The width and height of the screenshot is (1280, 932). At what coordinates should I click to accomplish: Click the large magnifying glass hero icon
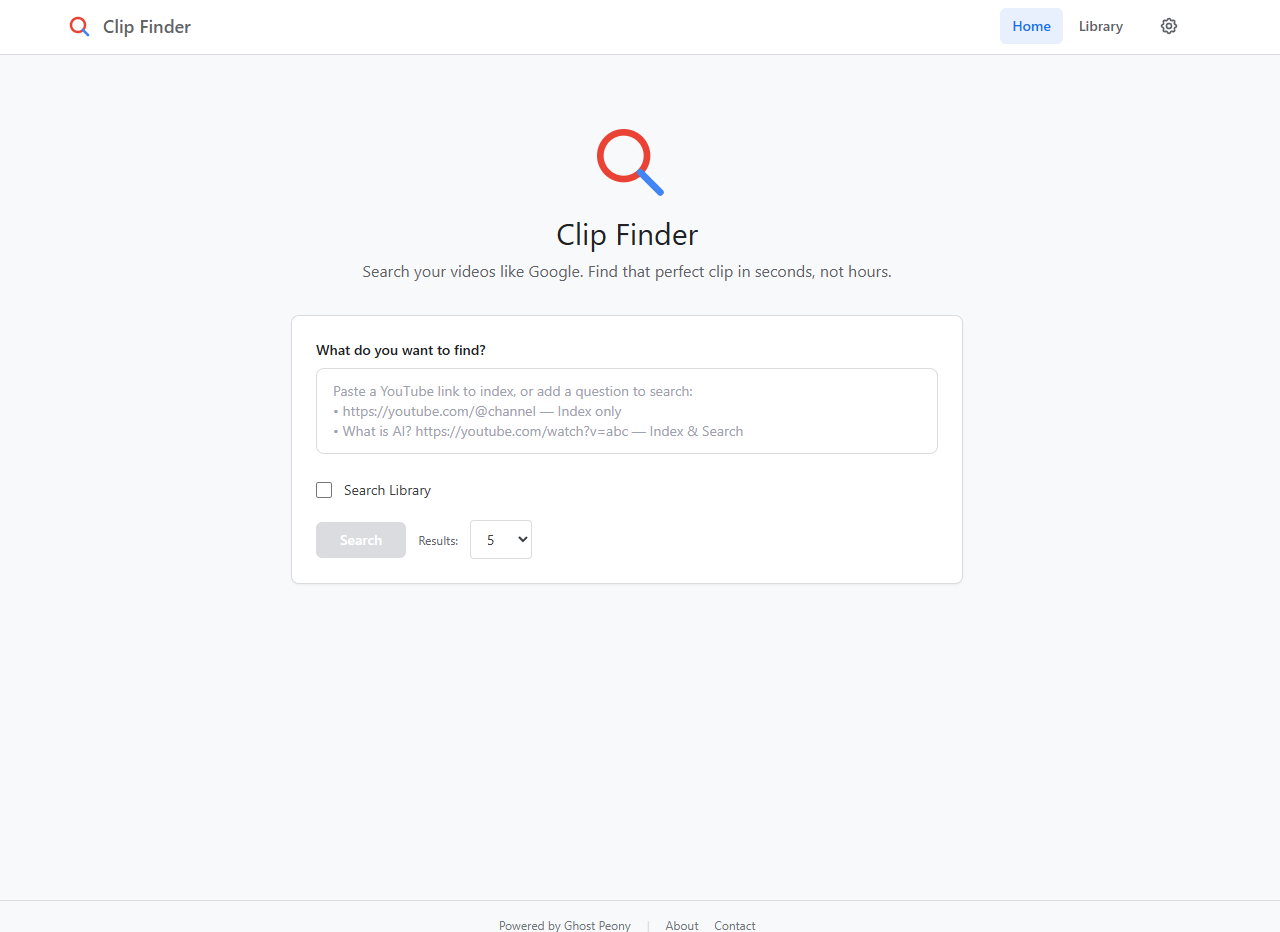628,161
